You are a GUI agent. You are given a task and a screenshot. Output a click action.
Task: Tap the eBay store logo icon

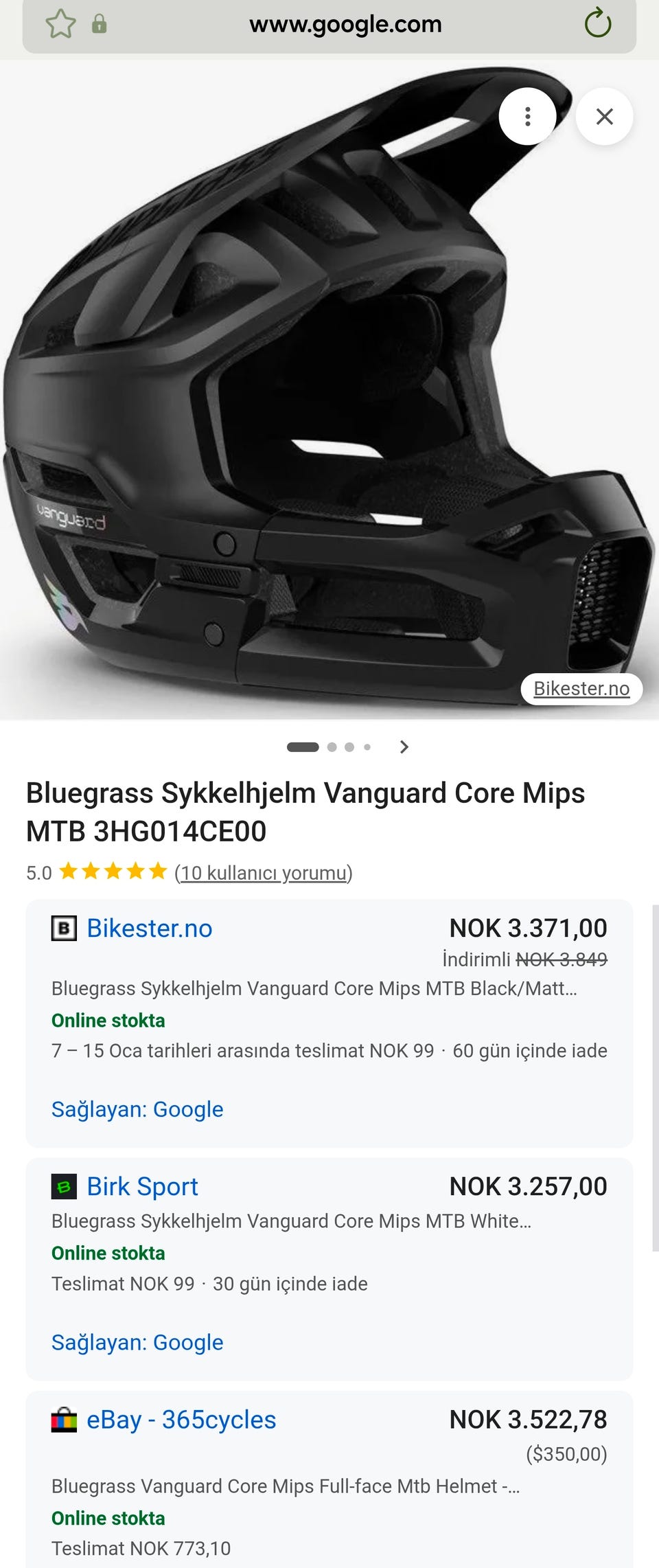pyautogui.click(x=64, y=1420)
